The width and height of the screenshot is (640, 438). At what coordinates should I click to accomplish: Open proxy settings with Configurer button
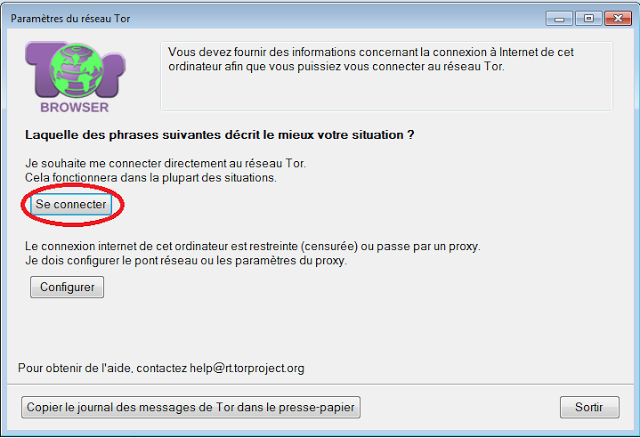click(x=67, y=287)
